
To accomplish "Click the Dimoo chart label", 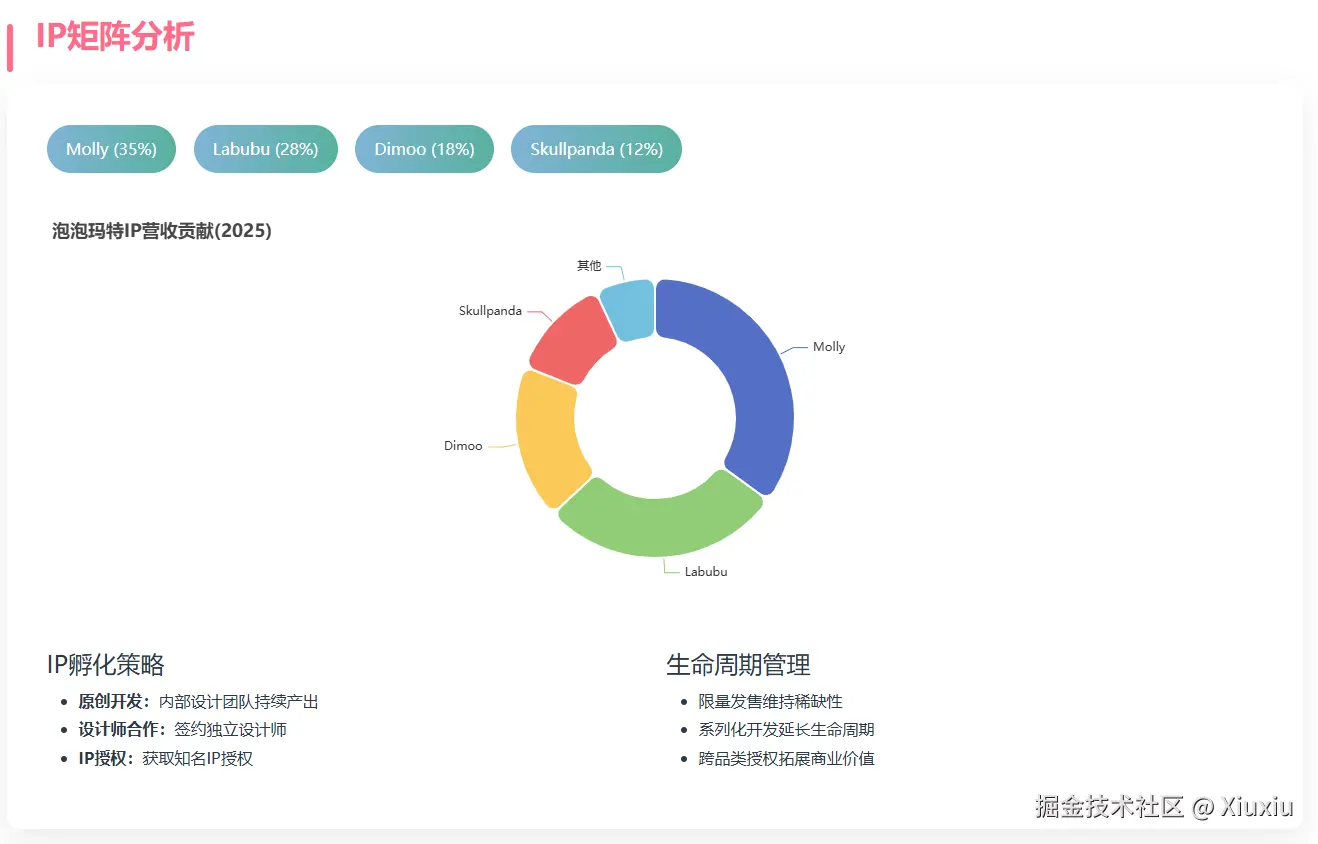I will tap(463, 446).
